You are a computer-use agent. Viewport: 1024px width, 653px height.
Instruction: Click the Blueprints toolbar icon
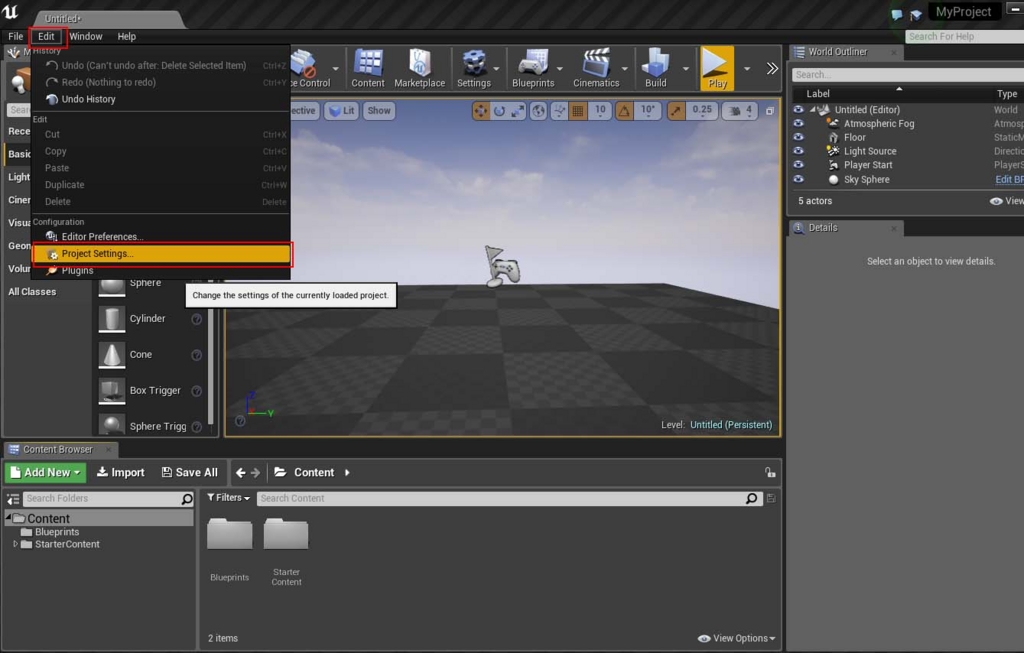point(533,69)
